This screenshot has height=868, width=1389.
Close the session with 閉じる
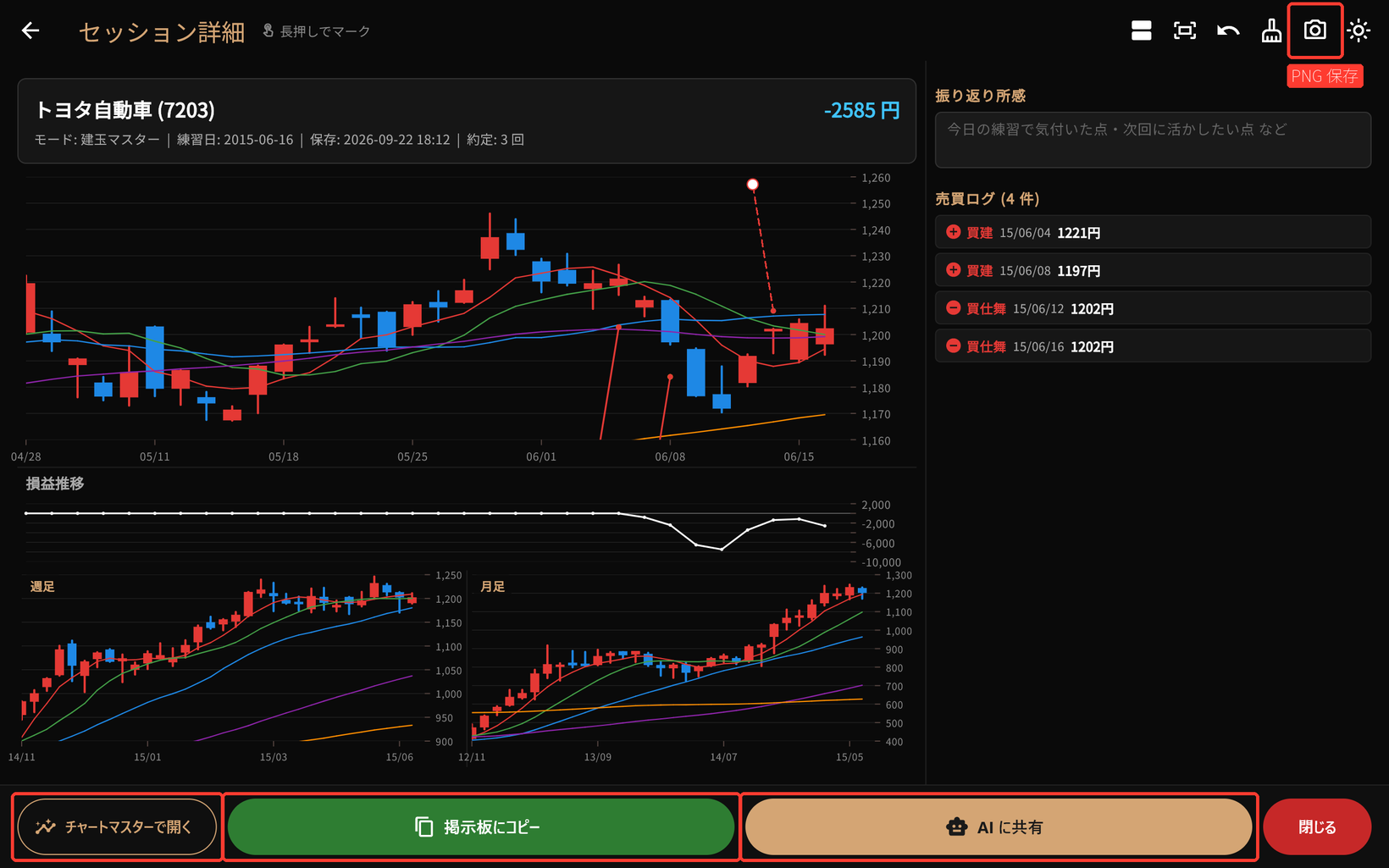[1317, 827]
